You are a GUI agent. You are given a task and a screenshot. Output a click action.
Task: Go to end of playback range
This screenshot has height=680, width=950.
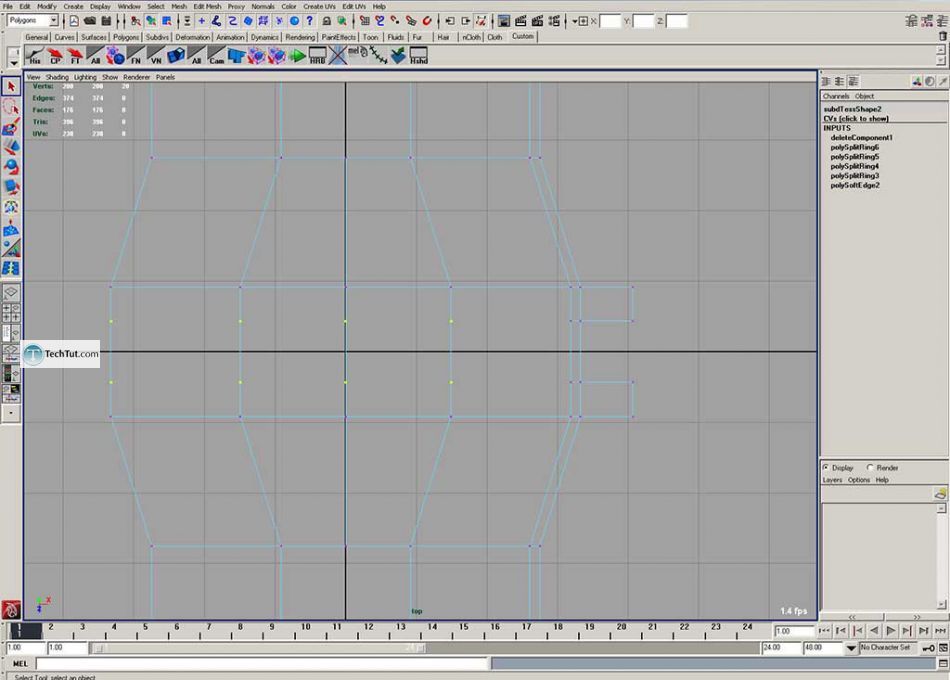coord(940,631)
